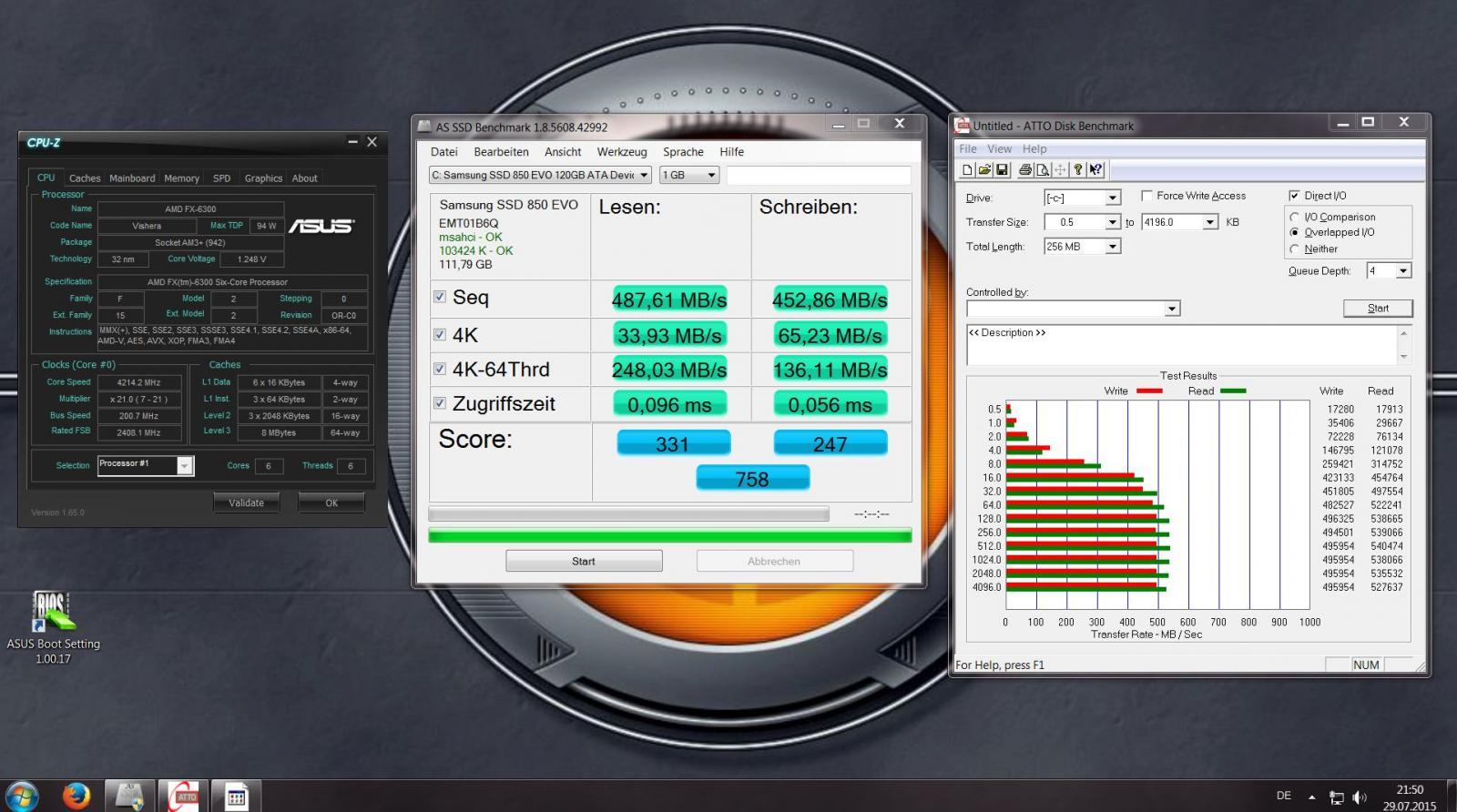Select the I/O Comparison radio button

coord(1294,217)
